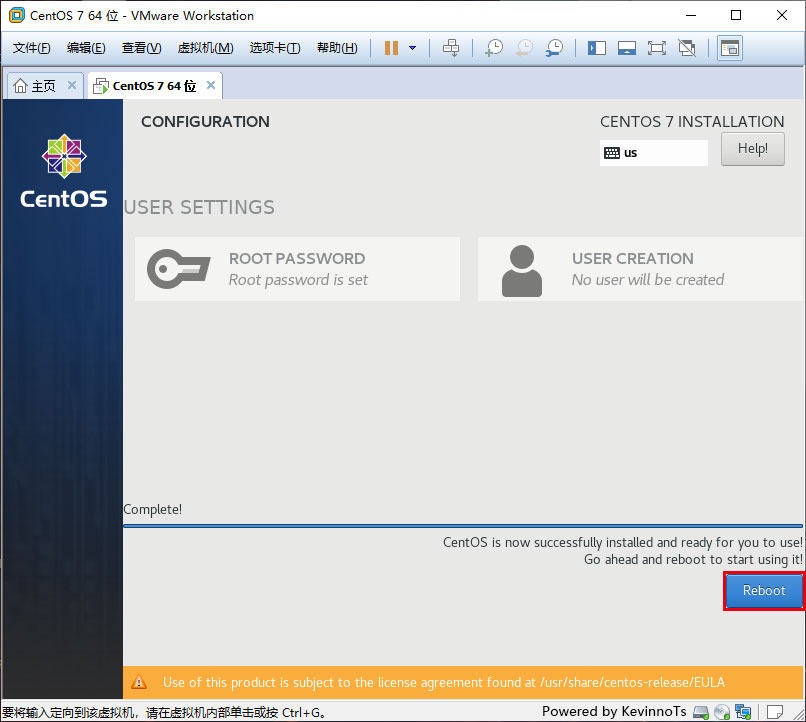Take a snapshot using the clock-plus icon
Image resolution: width=806 pixels, height=722 pixels.
pos(493,48)
